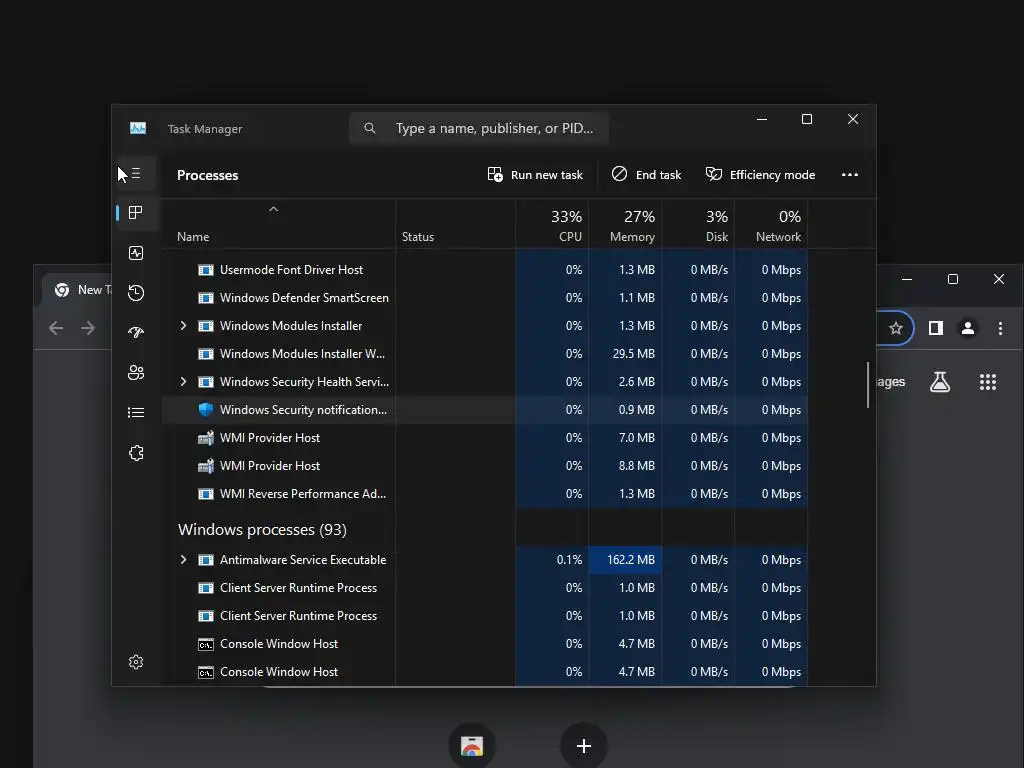Sort by Network column header

771,225
